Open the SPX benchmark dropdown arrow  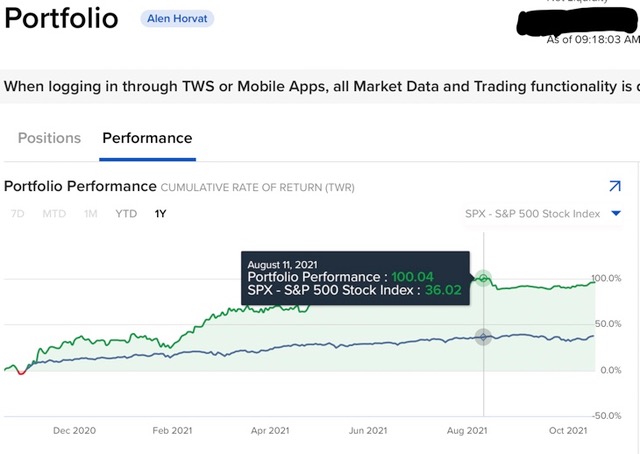pyautogui.click(x=616, y=213)
